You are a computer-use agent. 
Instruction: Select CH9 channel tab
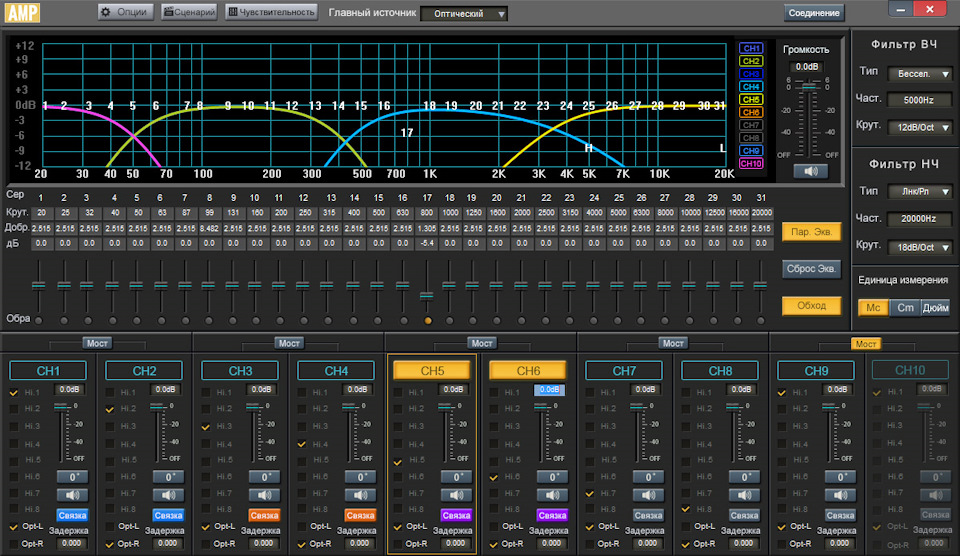coord(816,370)
